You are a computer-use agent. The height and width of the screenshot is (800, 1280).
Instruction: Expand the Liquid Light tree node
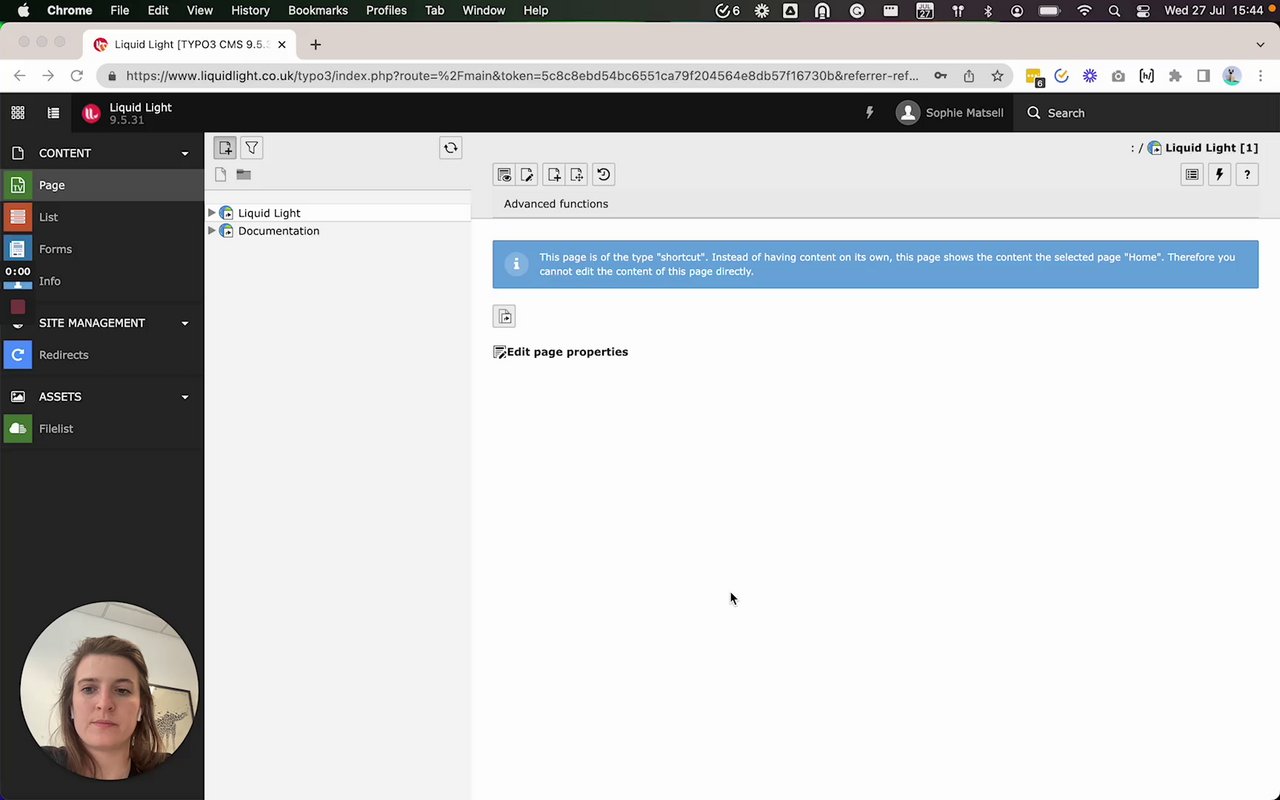(x=211, y=213)
